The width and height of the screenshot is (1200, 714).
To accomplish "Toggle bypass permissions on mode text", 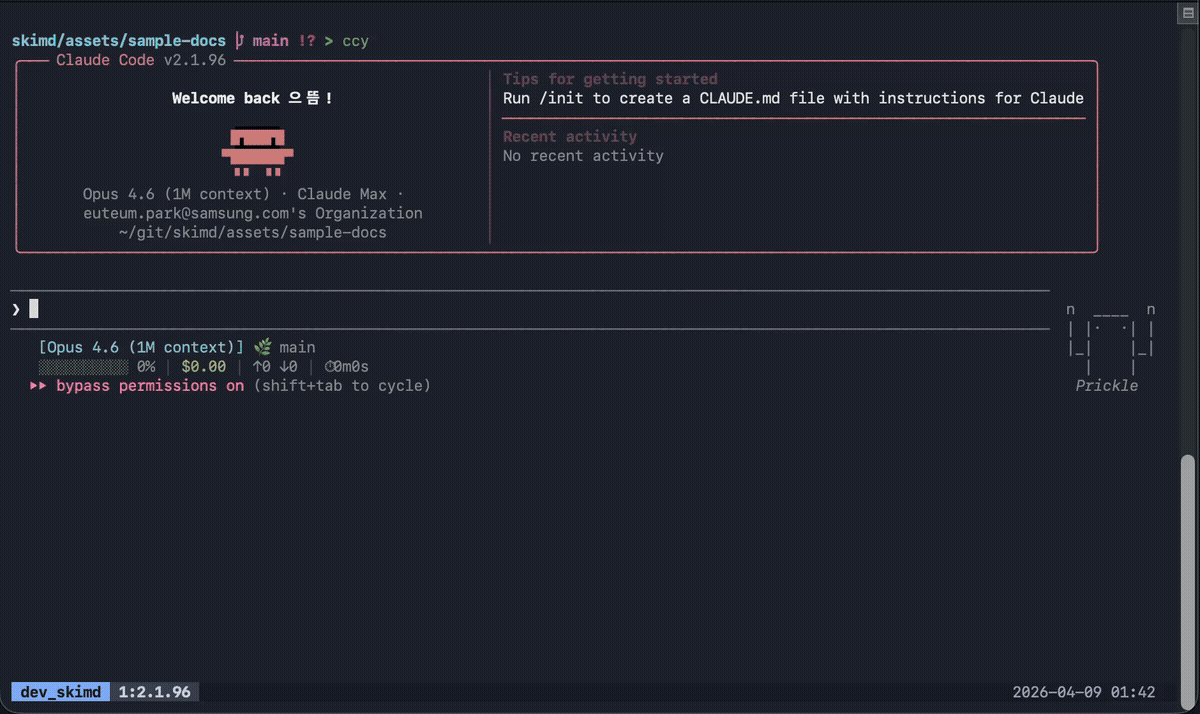I will 150,386.
